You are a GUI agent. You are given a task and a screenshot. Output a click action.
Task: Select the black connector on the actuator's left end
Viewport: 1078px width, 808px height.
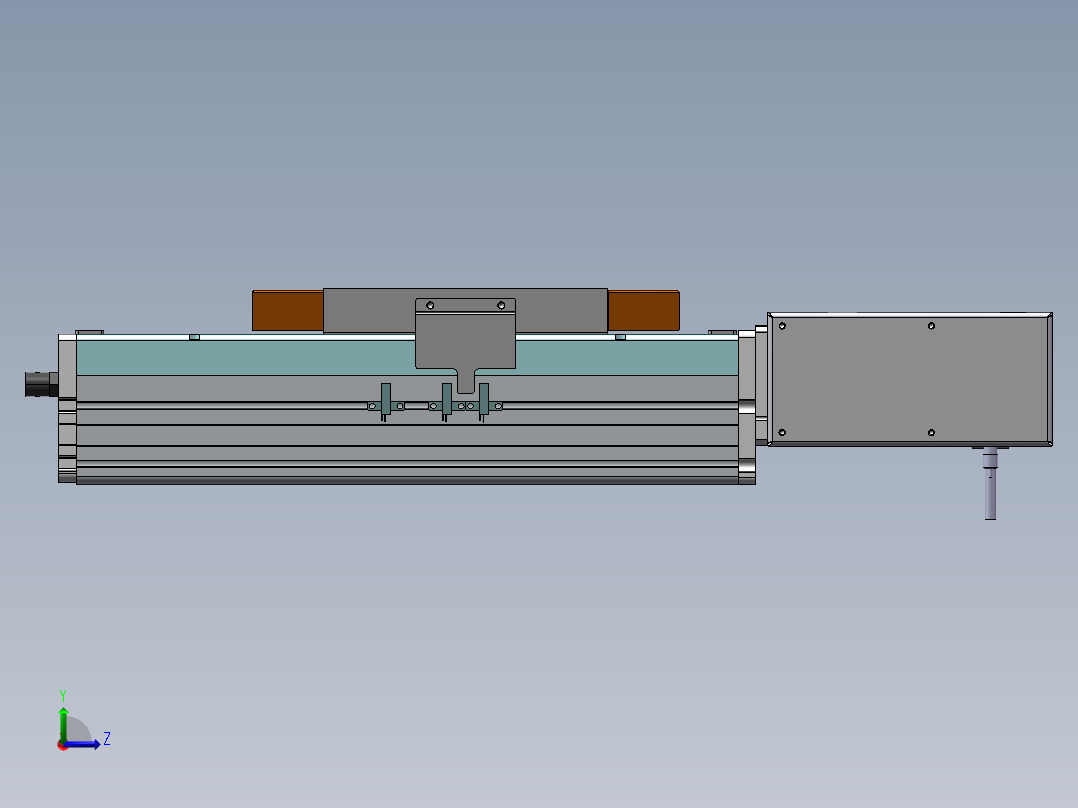point(41,384)
